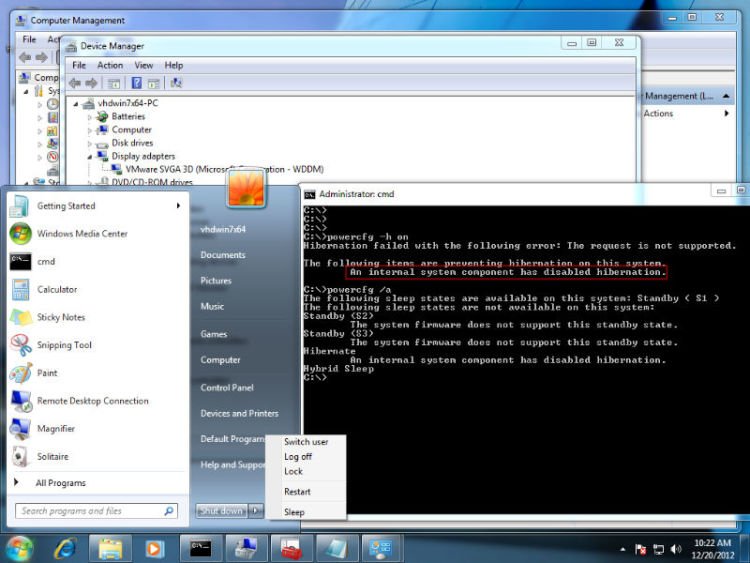Expand Actions arrow in Computer Management pane

coord(727,113)
